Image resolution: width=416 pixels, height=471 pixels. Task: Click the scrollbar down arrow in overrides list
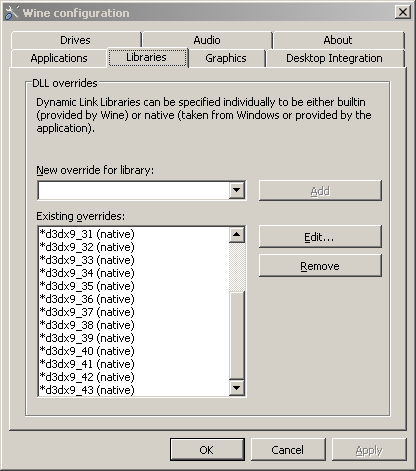(x=237, y=387)
